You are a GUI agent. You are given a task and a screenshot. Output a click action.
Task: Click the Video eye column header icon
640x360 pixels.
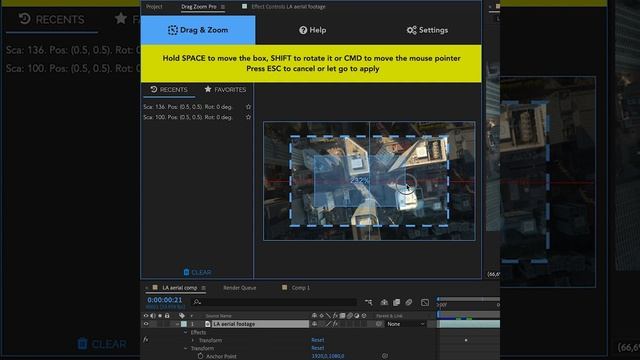[x=146, y=316]
